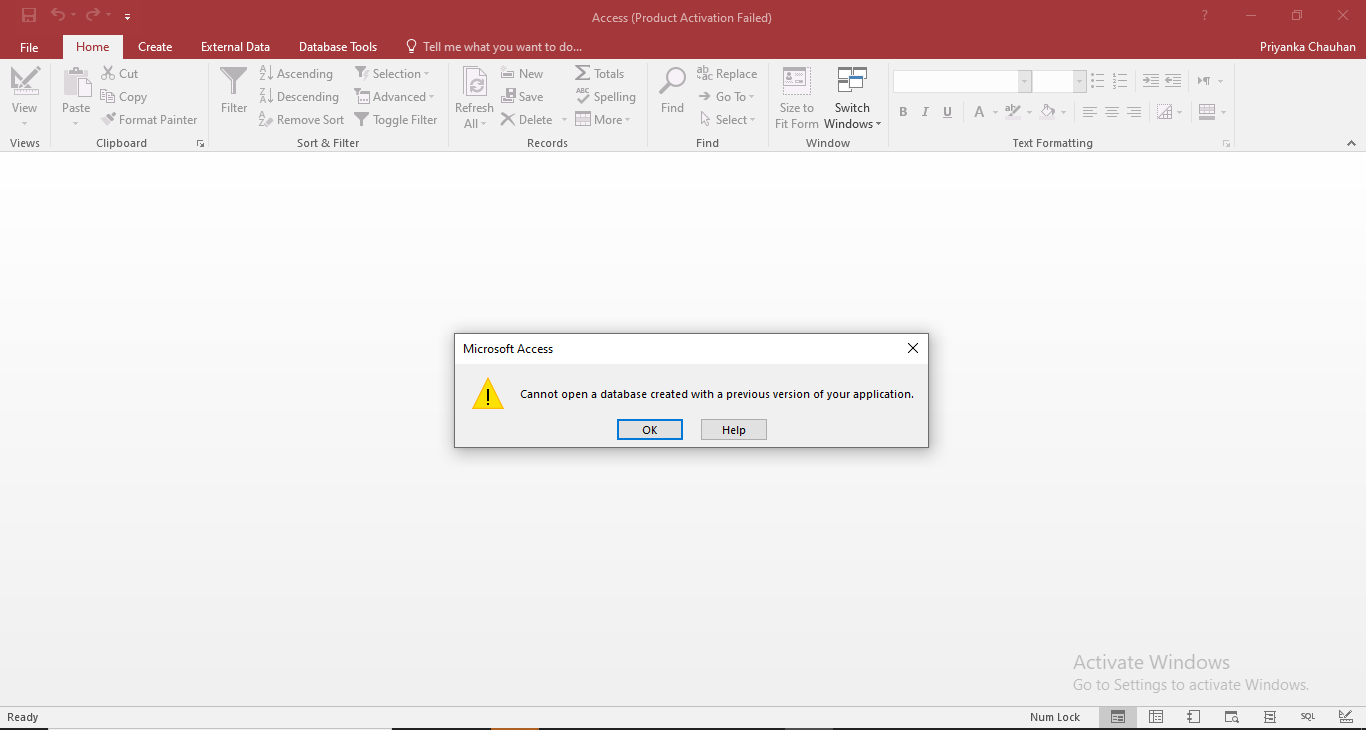This screenshot has height=730, width=1366.
Task: Click the Switch Windows icon
Action: [x=852, y=82]
